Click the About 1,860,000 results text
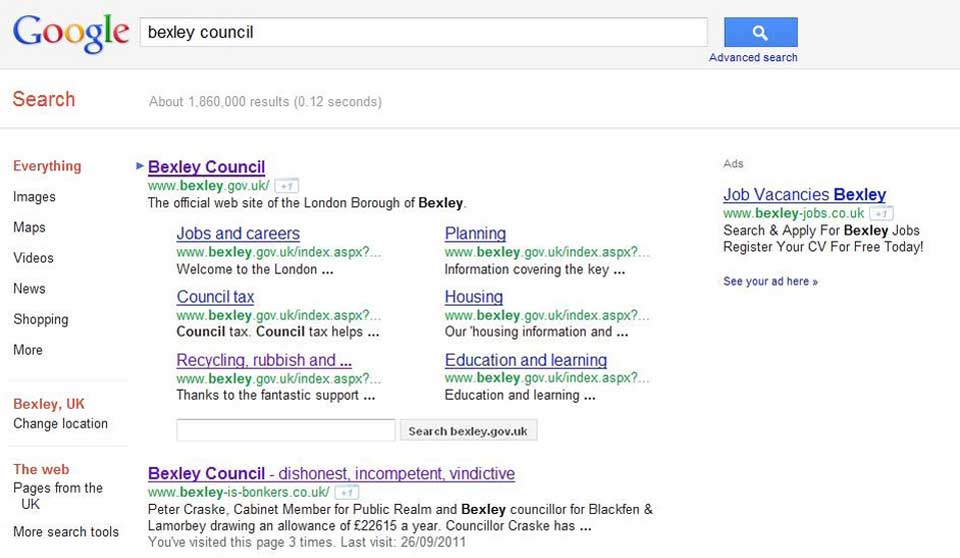Image resolution: width=960 pixels, height=558 pixels. pyautogui.click(x=265, y=102)
